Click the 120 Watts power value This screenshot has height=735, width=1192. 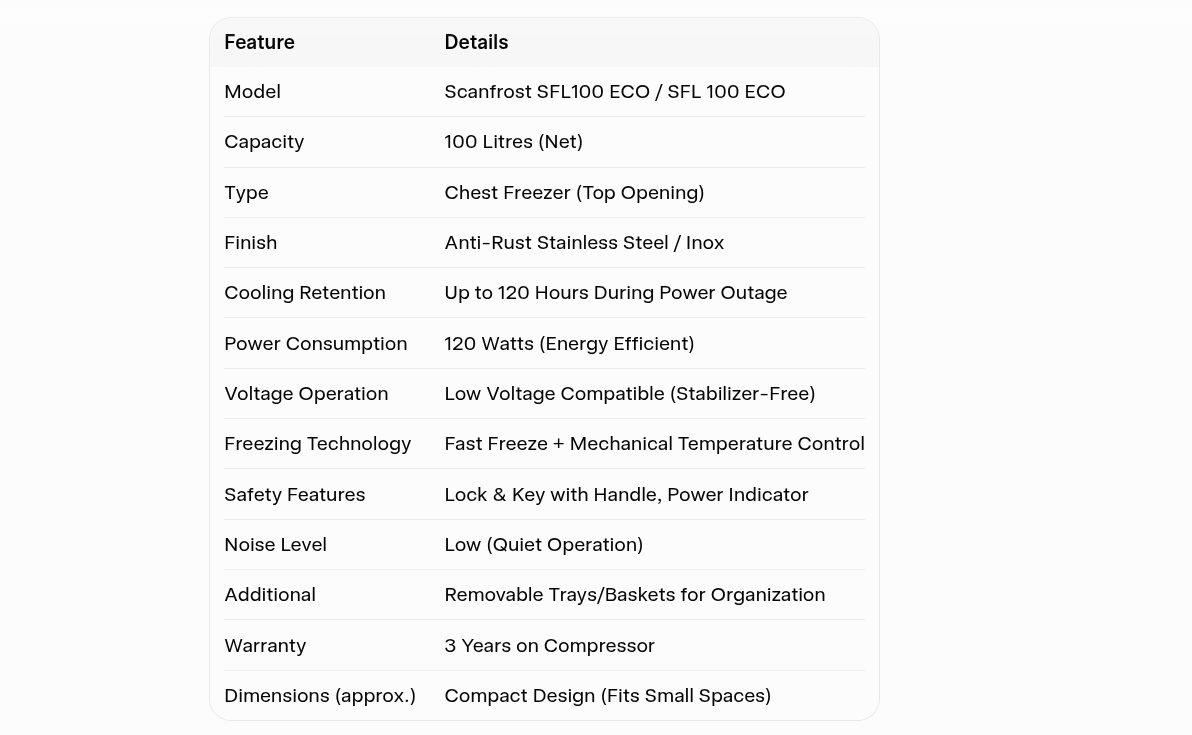click(569, 344)
